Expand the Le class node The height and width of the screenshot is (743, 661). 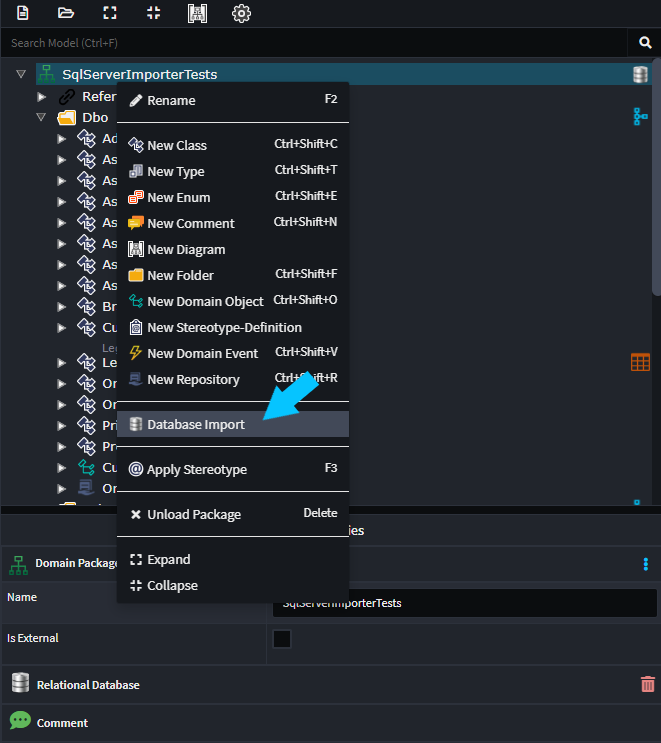pyautogui.click(x=62, y=363)
